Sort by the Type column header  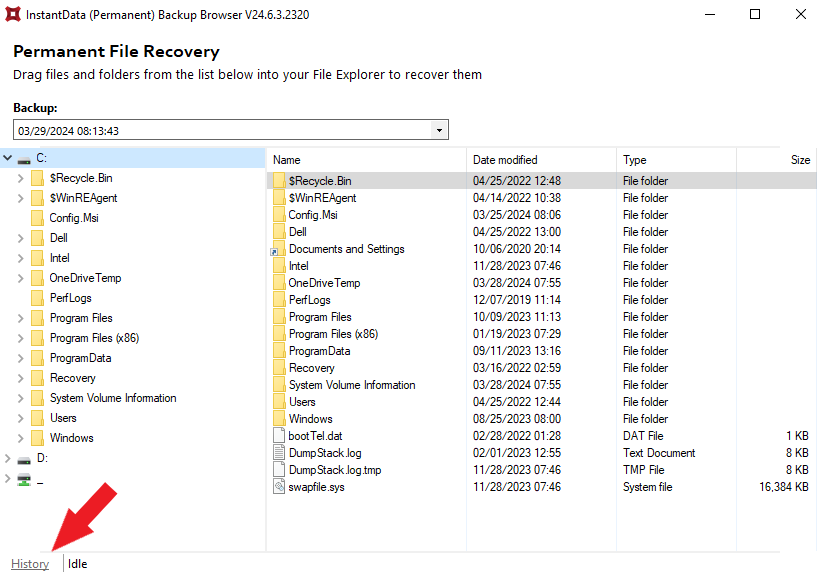point(676,159)
